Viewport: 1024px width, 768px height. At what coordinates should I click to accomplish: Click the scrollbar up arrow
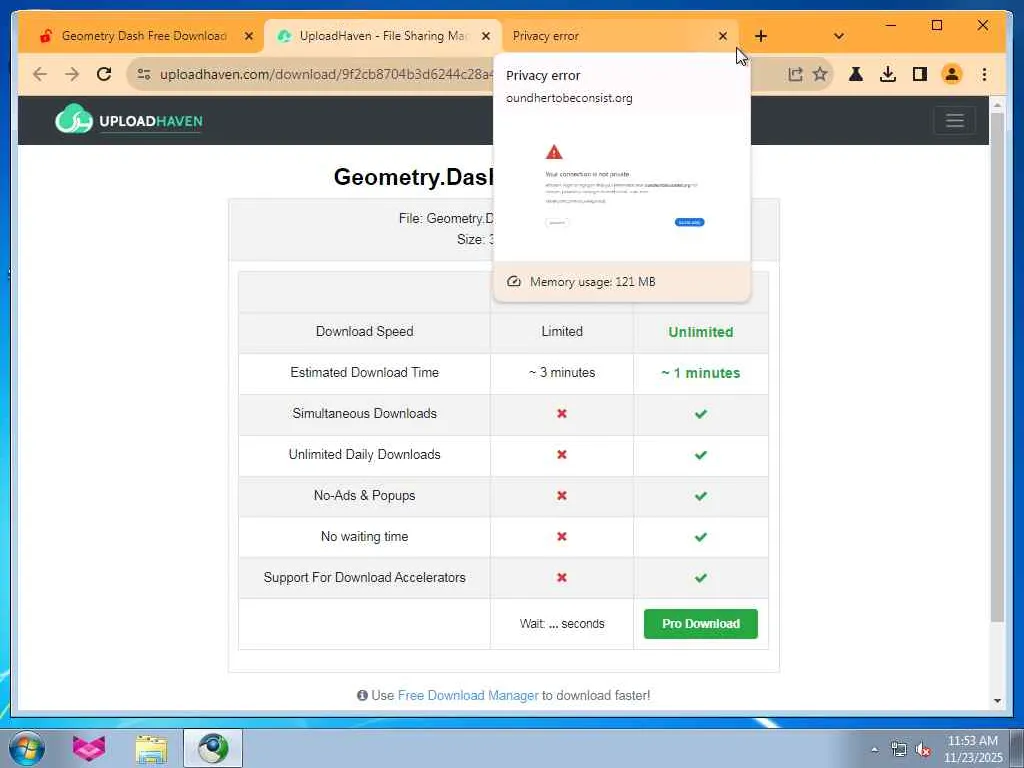(997, 104)
